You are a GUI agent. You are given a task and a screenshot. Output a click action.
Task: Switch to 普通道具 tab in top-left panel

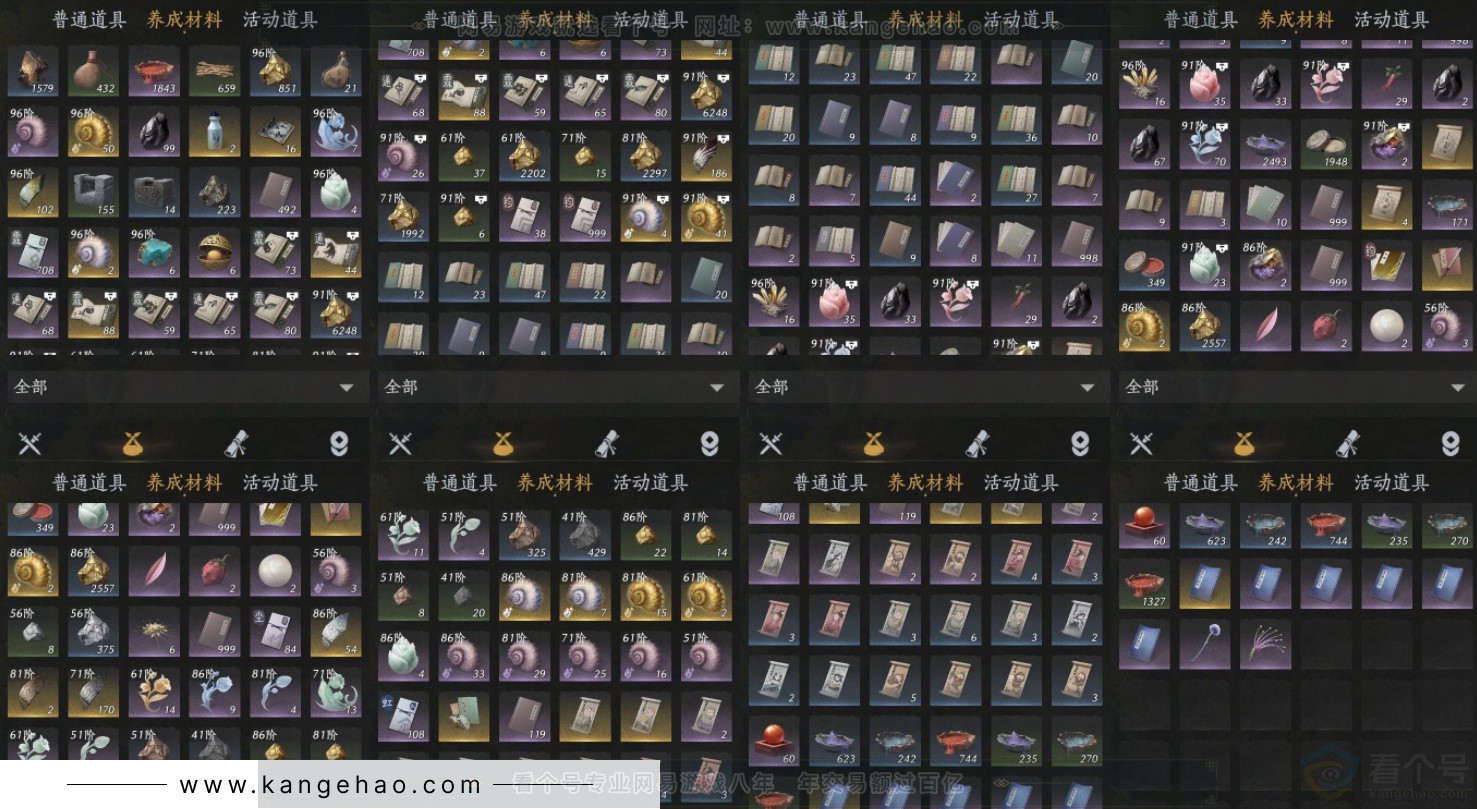click(x=89, y=20)
